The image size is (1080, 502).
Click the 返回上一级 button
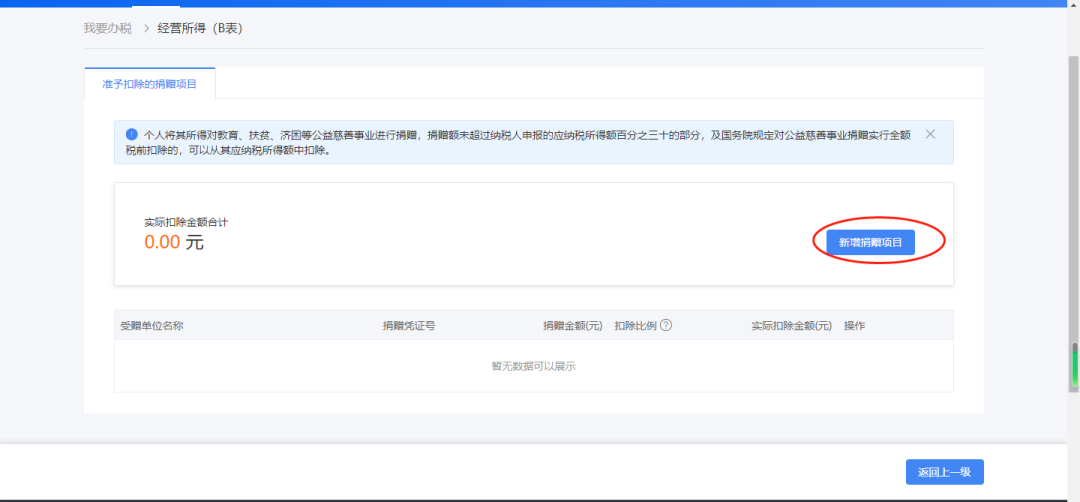(944, 472)
